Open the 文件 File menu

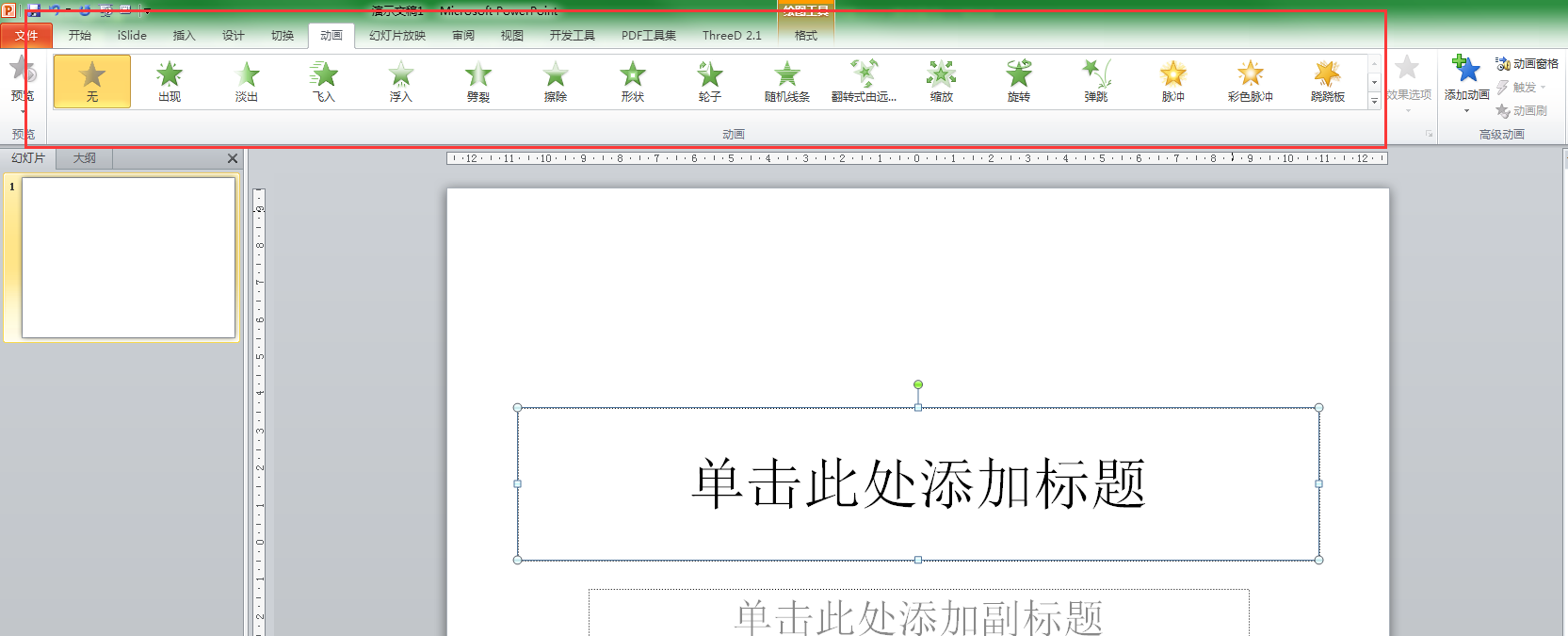[26, 36]
